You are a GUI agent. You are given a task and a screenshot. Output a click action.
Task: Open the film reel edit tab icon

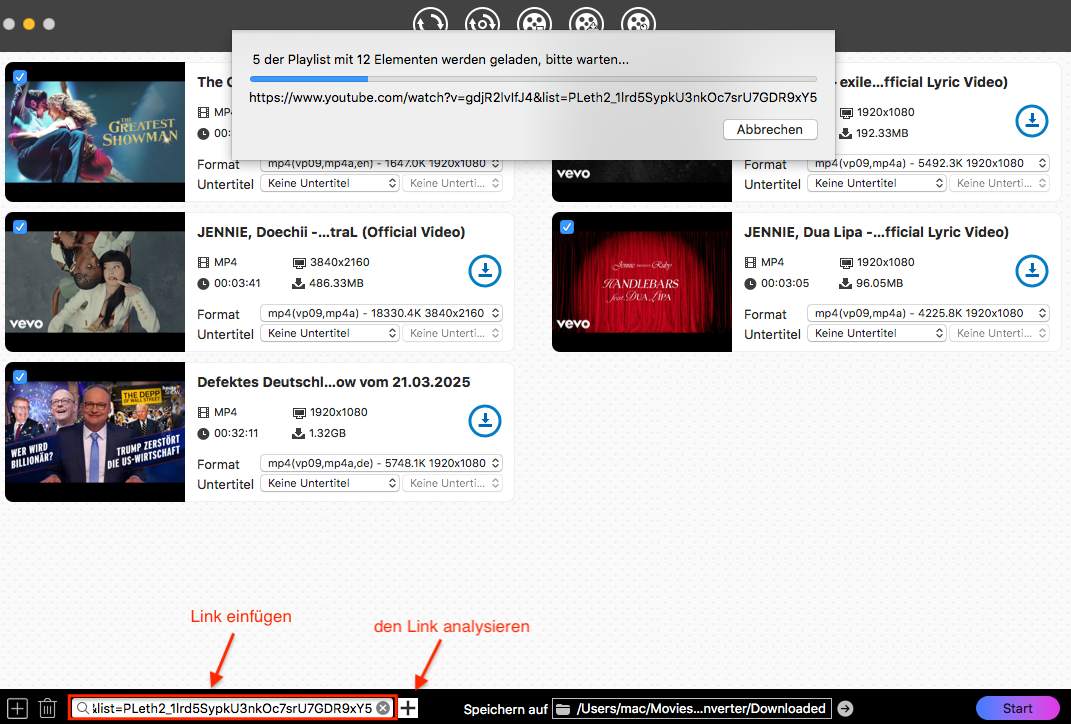[586, 22]
